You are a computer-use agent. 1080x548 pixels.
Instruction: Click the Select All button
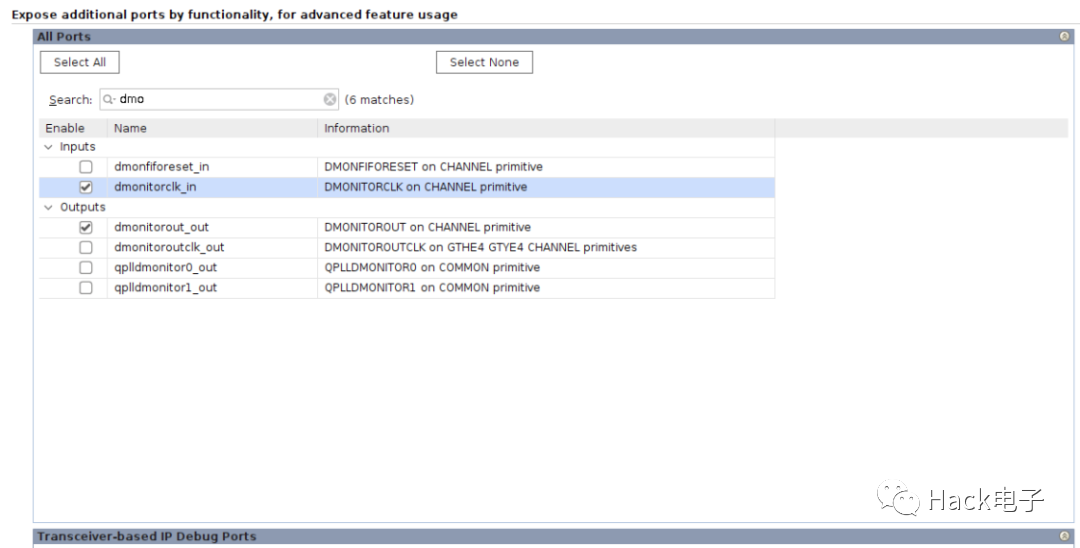tap(80, 62)
